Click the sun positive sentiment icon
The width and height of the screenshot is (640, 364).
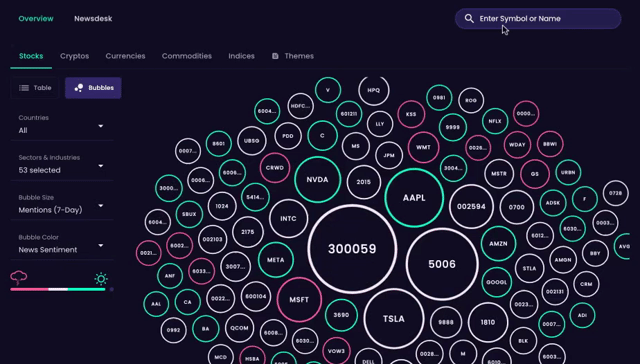(101, 279)
